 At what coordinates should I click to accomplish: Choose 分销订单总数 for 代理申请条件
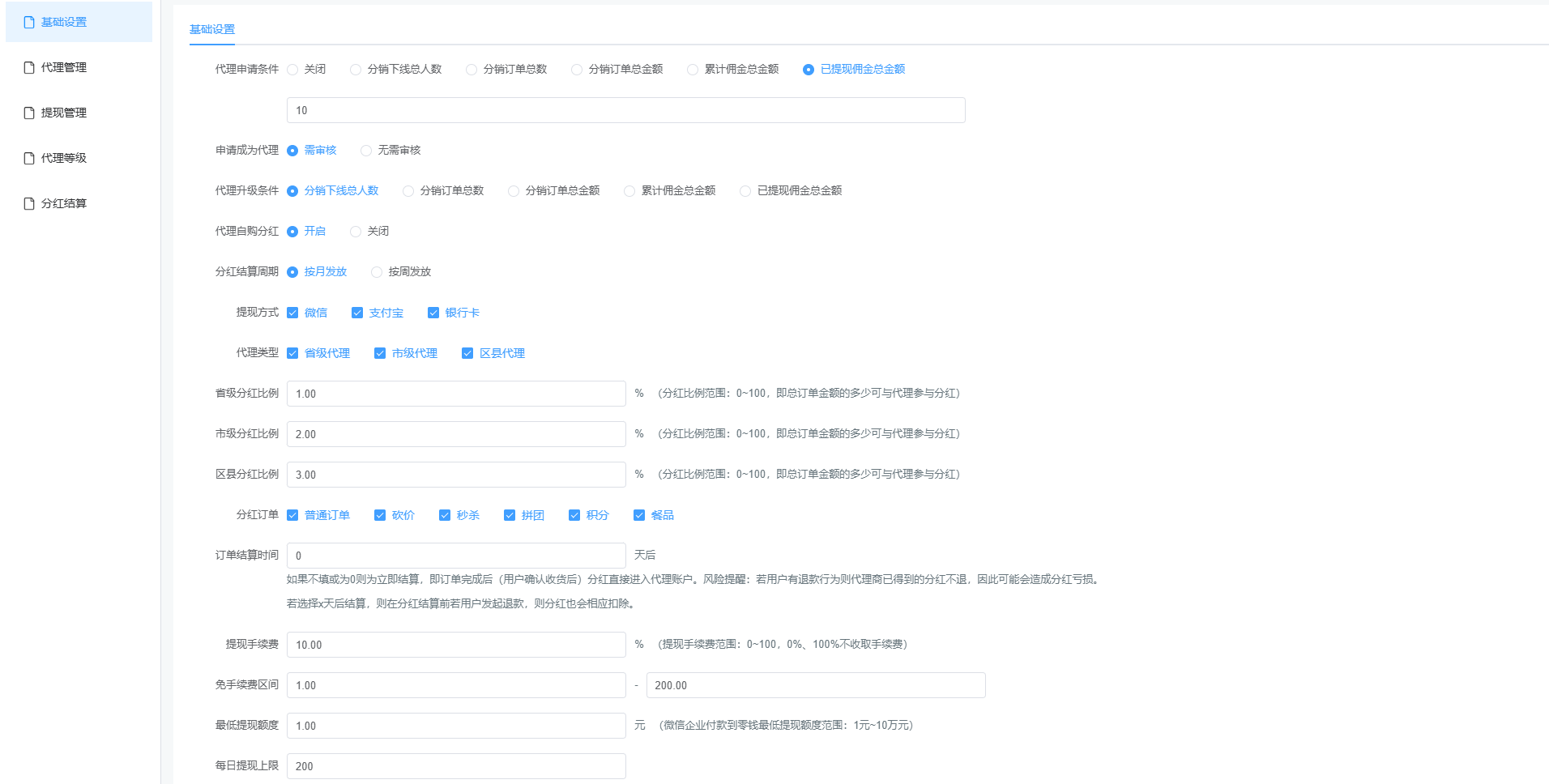point(472,70)
